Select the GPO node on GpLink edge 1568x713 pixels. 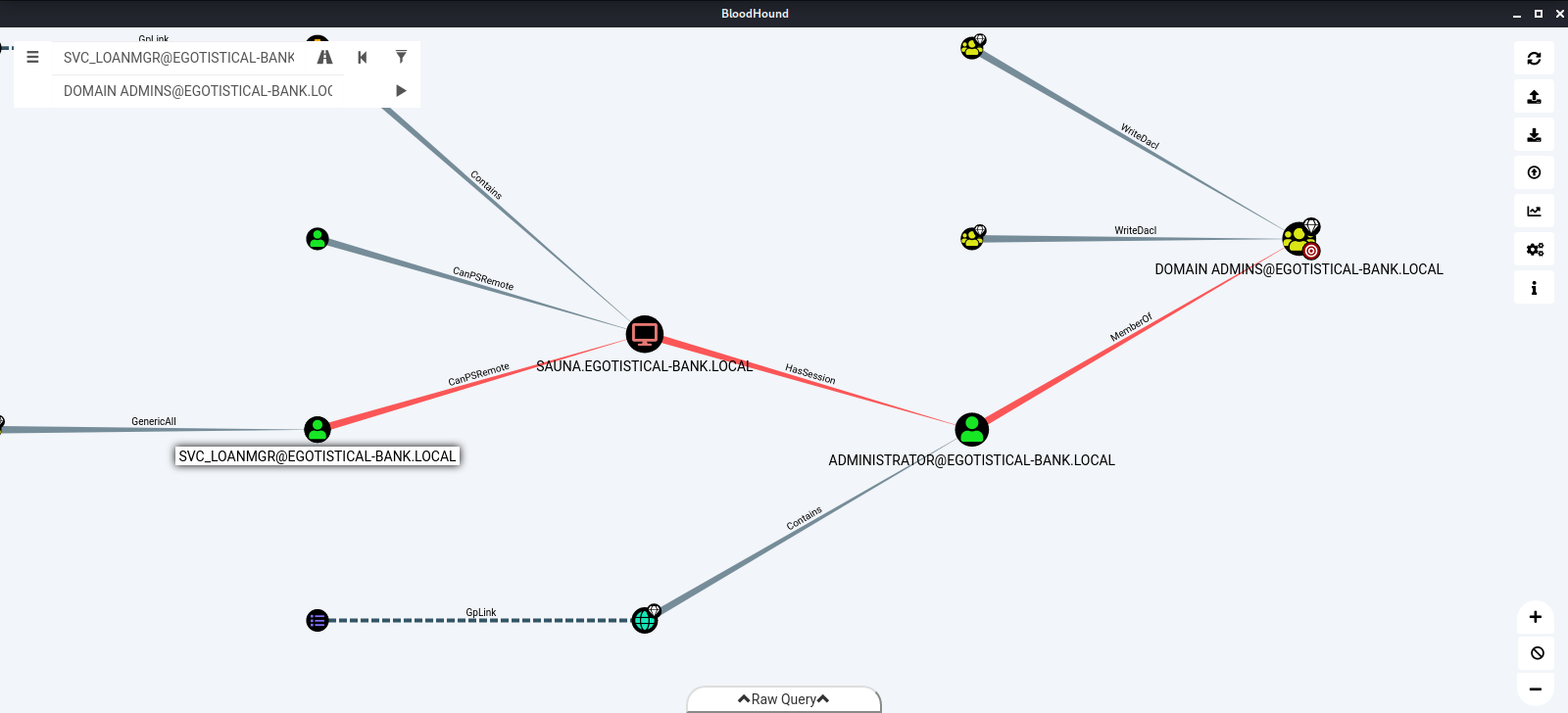[318, 620]
